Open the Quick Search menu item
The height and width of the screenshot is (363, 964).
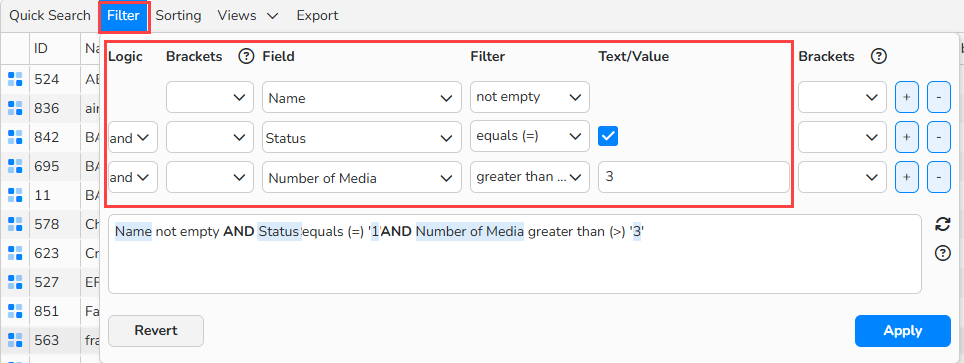(49, 16)
